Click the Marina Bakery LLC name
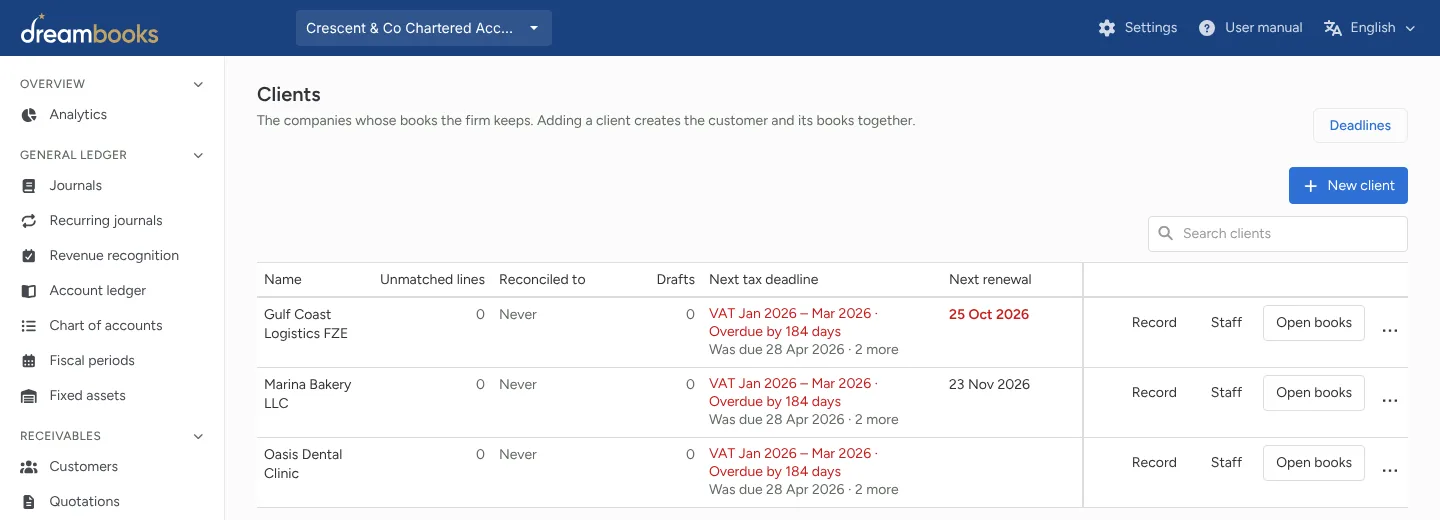The height and width of the screenshot is (520, 1440). click(308, 394)
